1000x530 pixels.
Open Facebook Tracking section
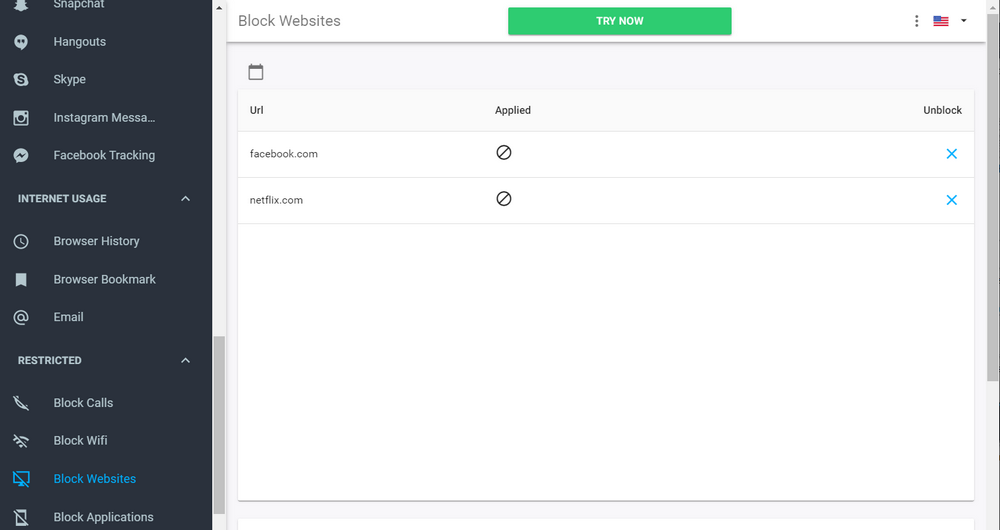[x=106, y=156]
